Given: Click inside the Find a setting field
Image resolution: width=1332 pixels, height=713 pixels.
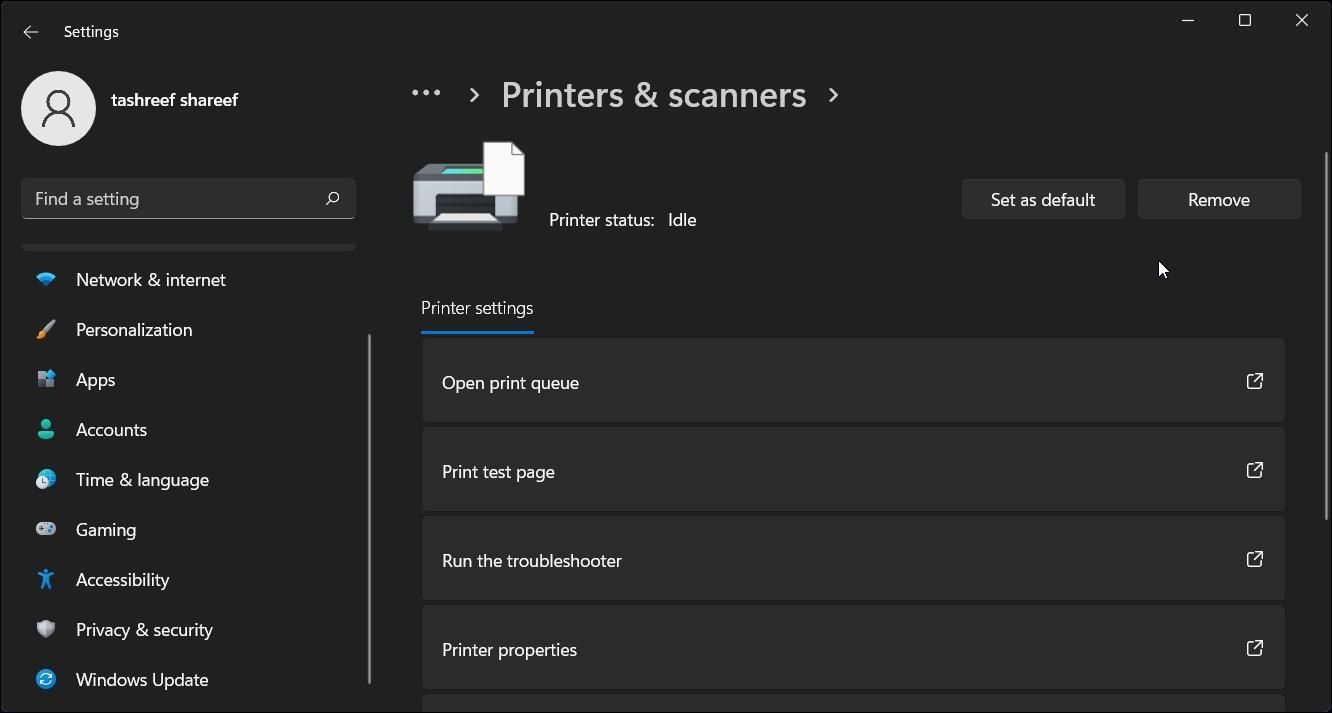Looking at the screenshot, I should click(150, 198).
